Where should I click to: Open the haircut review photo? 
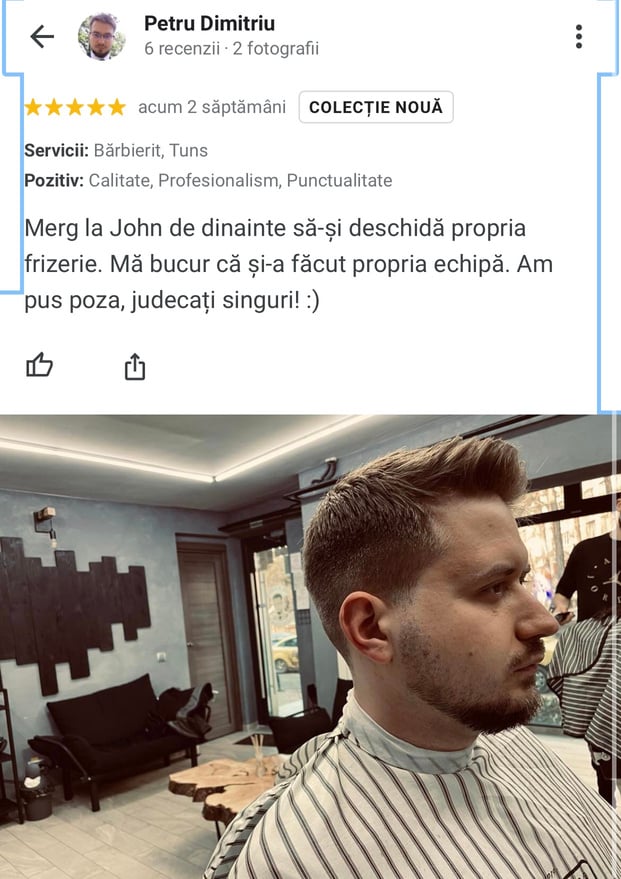[310, 647]
